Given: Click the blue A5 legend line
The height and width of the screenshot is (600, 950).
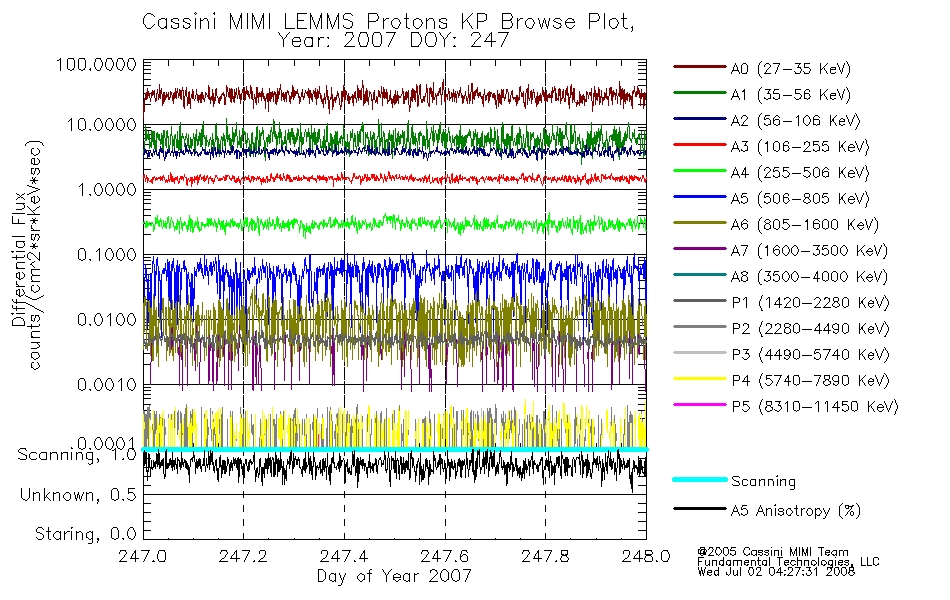Looking at the screenshot, I should point(700,197).
